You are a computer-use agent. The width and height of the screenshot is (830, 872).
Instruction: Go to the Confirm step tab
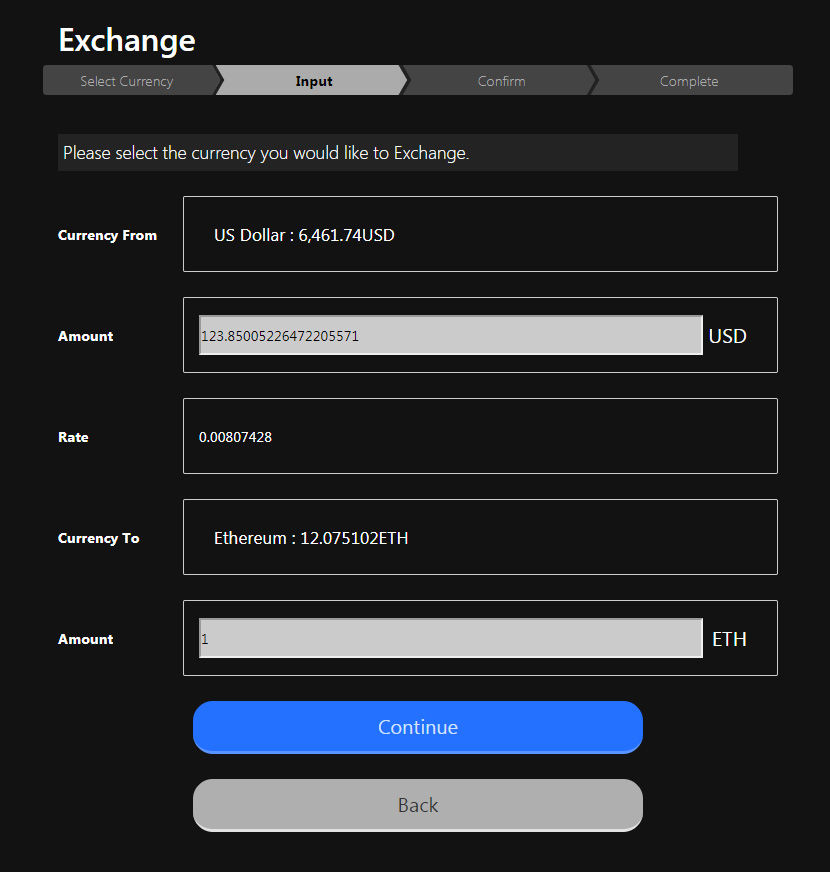click(501, 81)
